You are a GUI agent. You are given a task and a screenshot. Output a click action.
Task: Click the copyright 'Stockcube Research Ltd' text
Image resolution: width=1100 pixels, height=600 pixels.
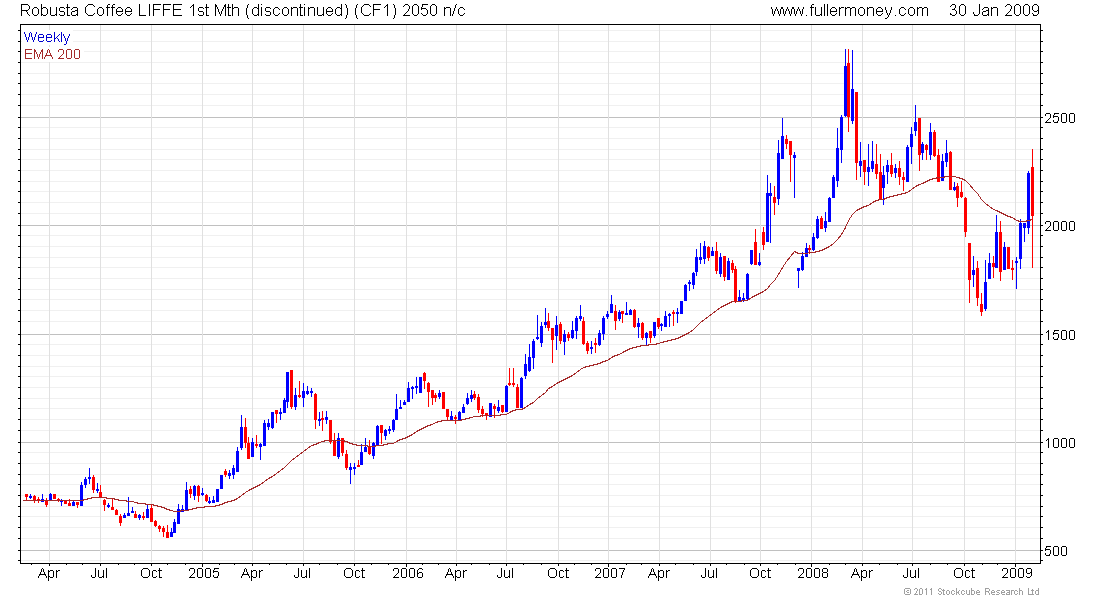point(986,592)
